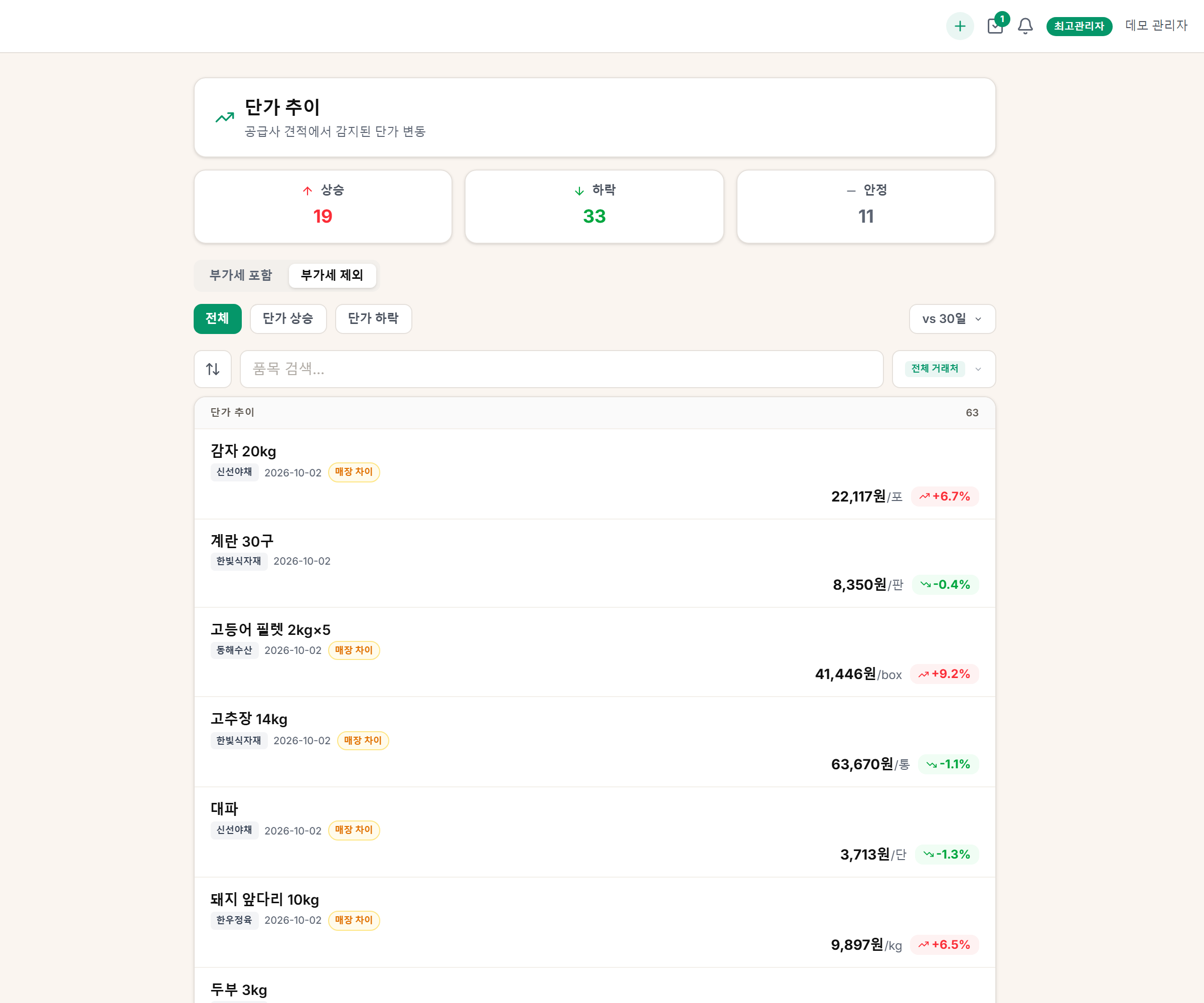The width and height of the screenshot is (1204, 1003).
Task: Open the 두부 3kg item row
Action: (x=594, y=986)
